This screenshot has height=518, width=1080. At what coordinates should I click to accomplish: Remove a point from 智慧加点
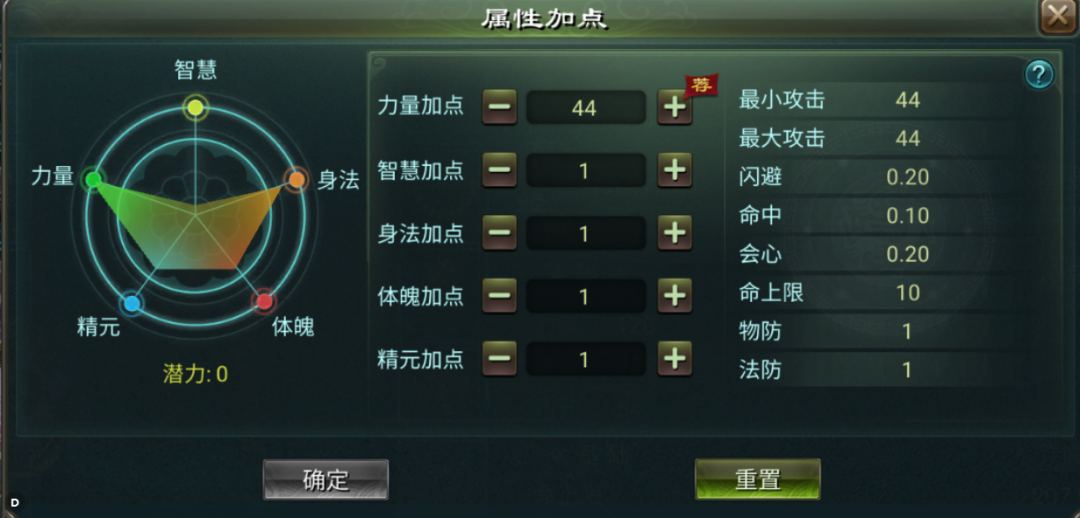tap(499, 170)
